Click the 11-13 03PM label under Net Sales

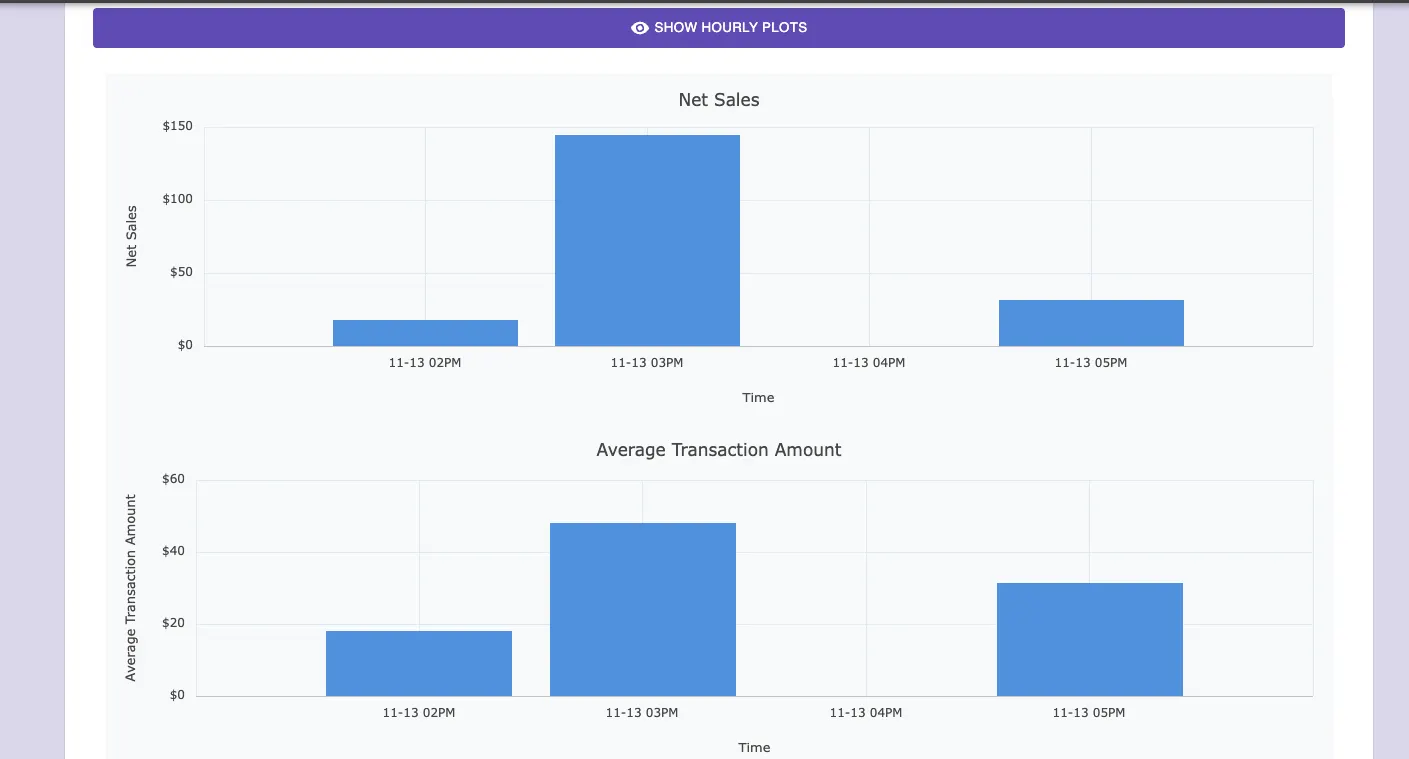(x=647, y=363)
